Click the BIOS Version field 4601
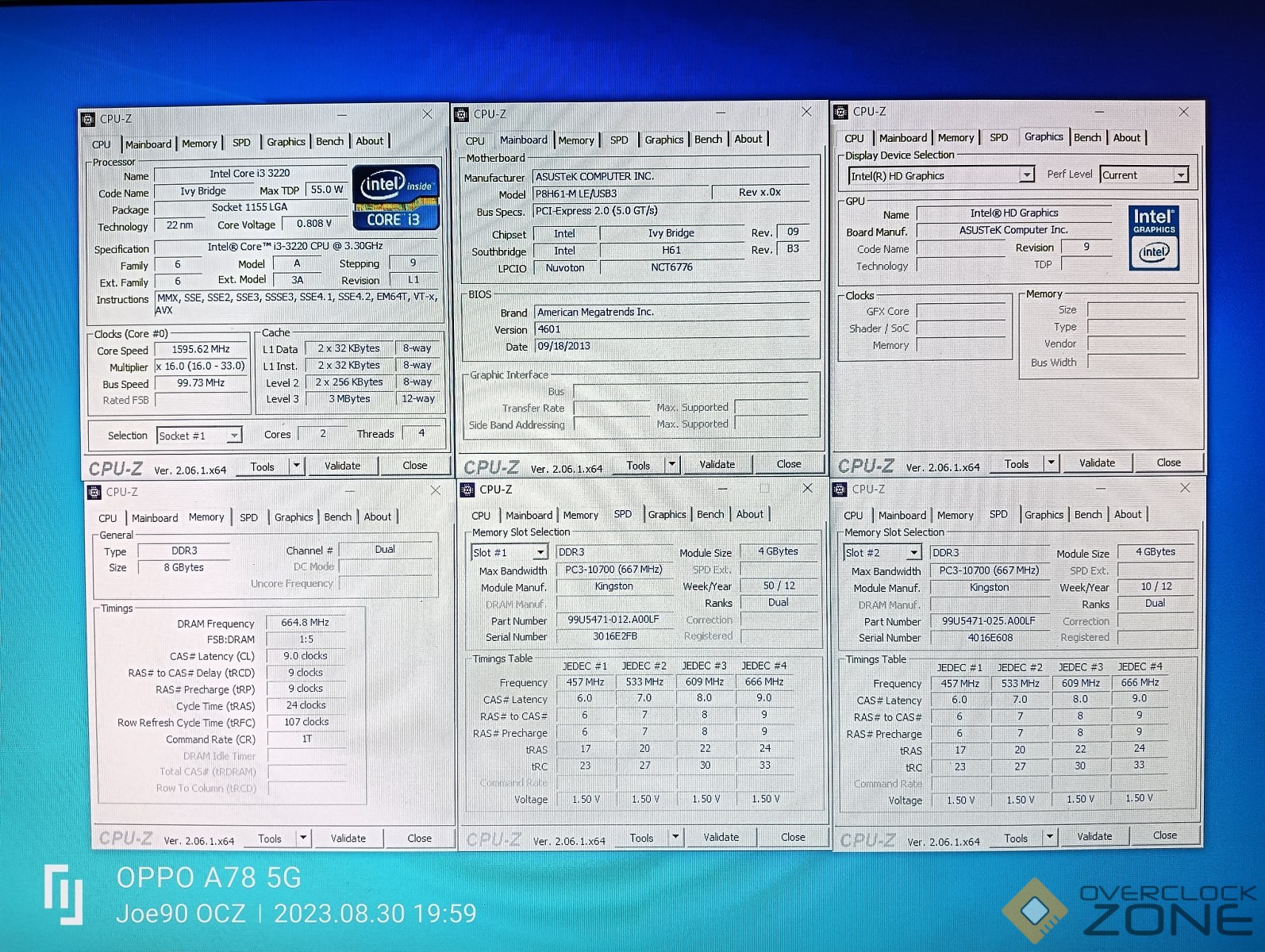This screenshot has height=952, width=1265. click(x=672, y=329)
